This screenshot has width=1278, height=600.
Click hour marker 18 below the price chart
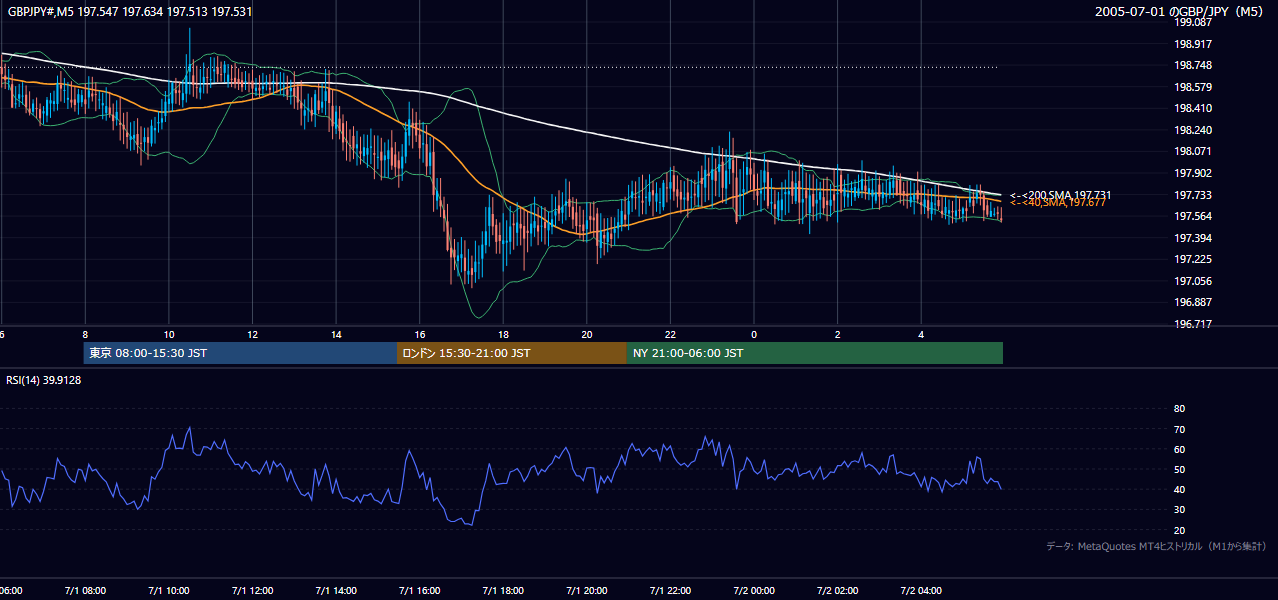coord(503,334)
